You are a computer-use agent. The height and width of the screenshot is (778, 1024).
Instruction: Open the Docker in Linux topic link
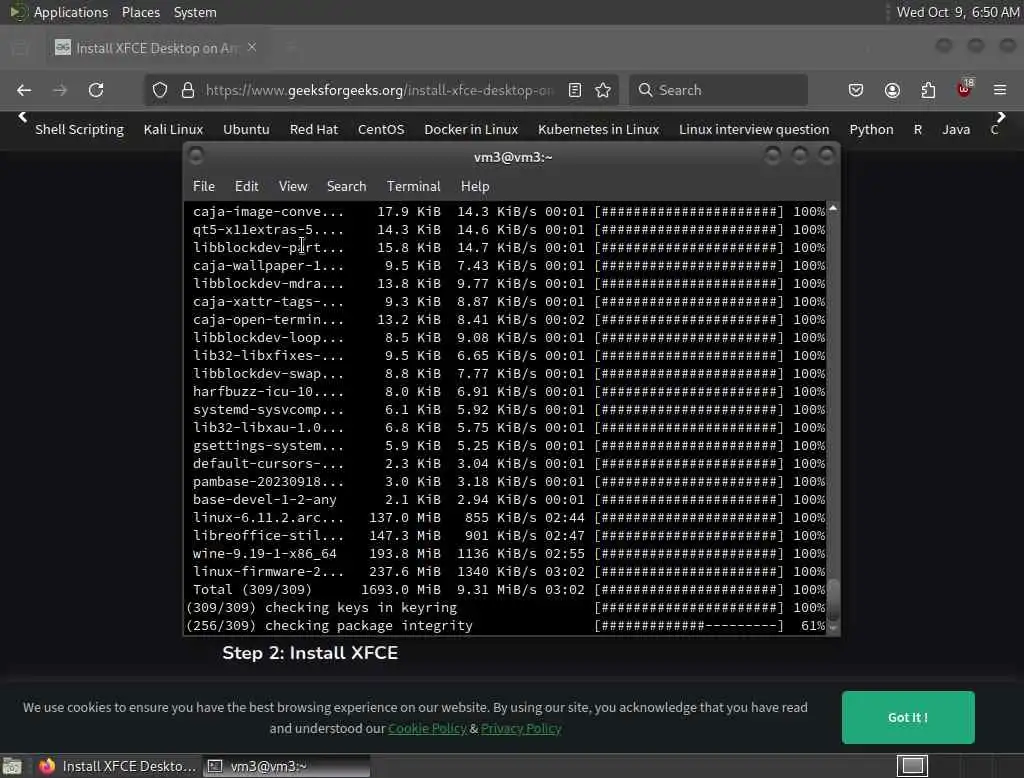pyautogui.click(x=471, y=129)
